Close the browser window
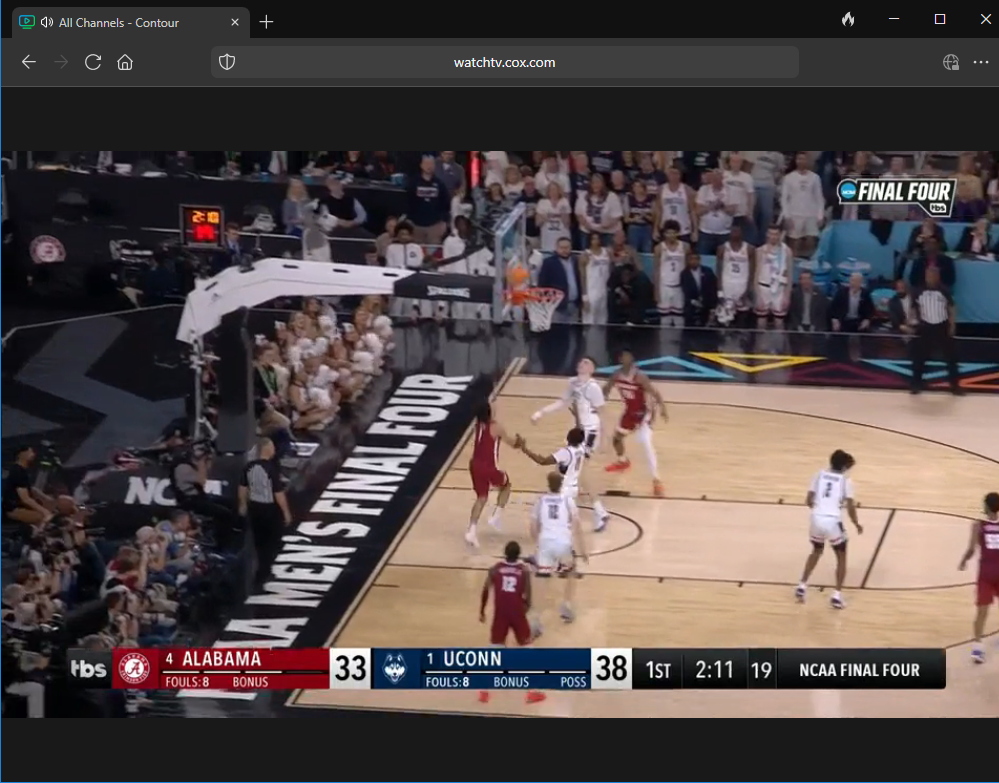Viewport: 999px width, 783px height. [x=986, y=19]
